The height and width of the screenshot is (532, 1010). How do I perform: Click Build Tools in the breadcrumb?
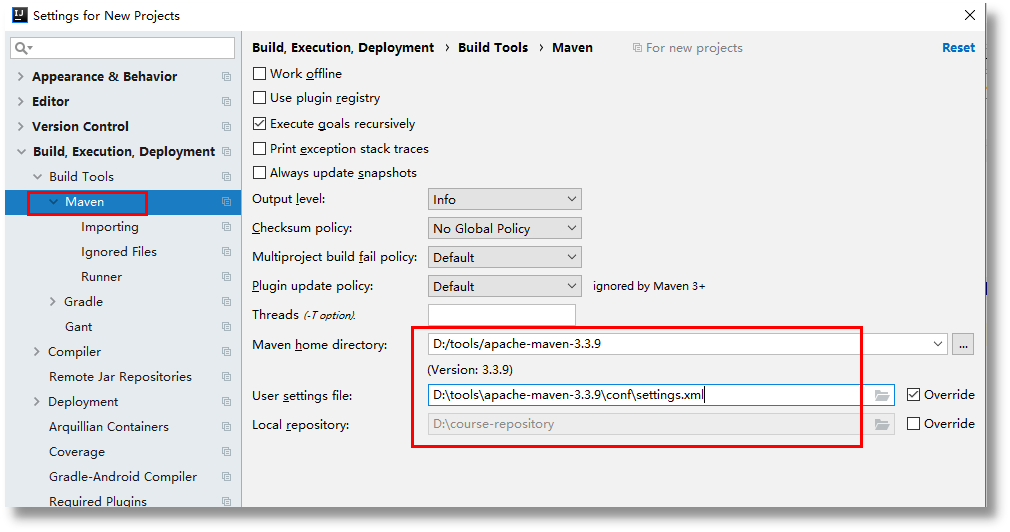tap(493, 48)
